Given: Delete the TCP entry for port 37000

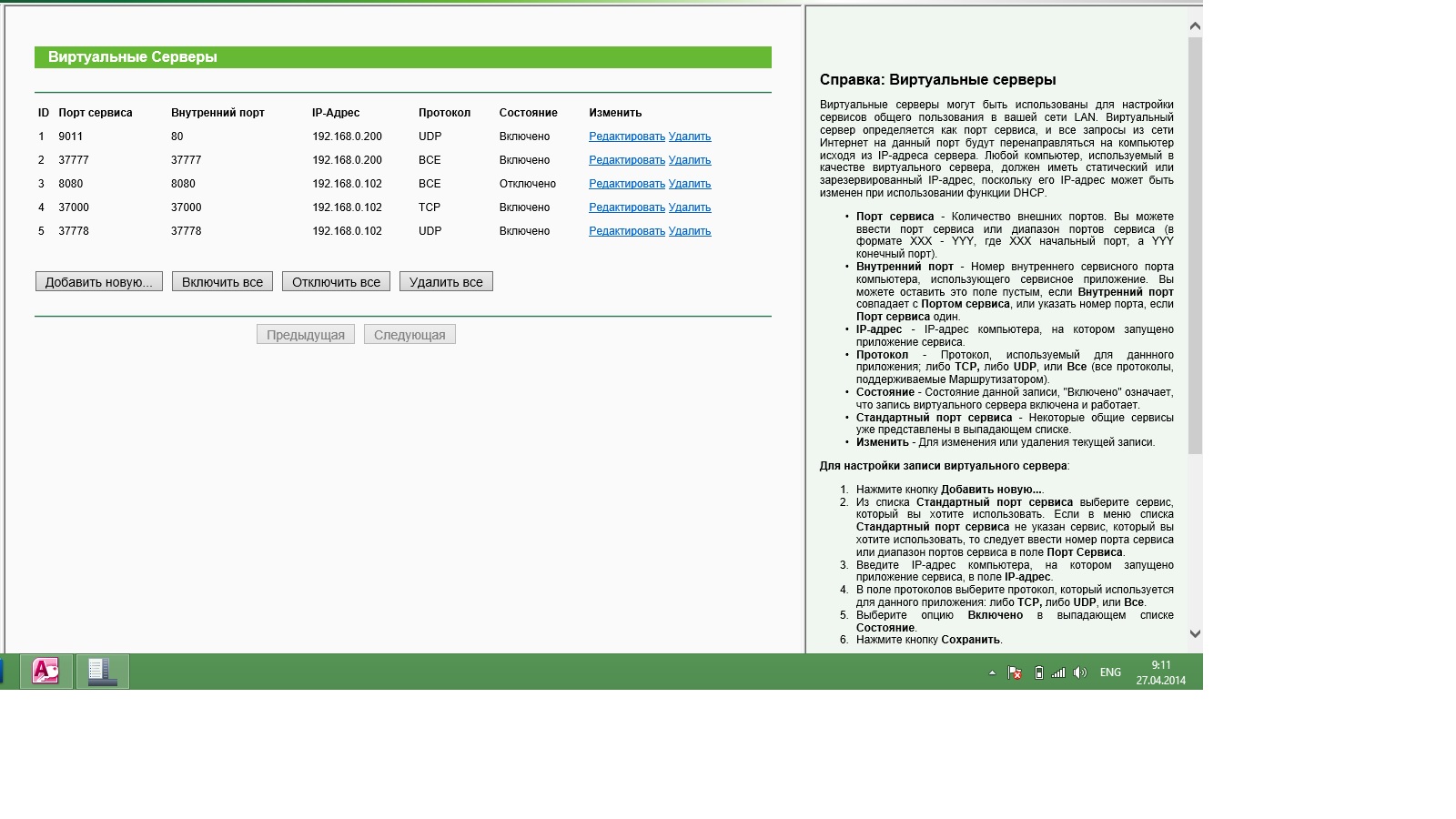Looking at the screenshot, I should (689, 207).
